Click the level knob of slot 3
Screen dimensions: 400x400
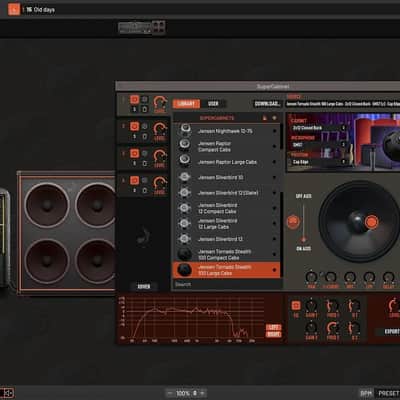pyautogui.click(x=160, y=157)
